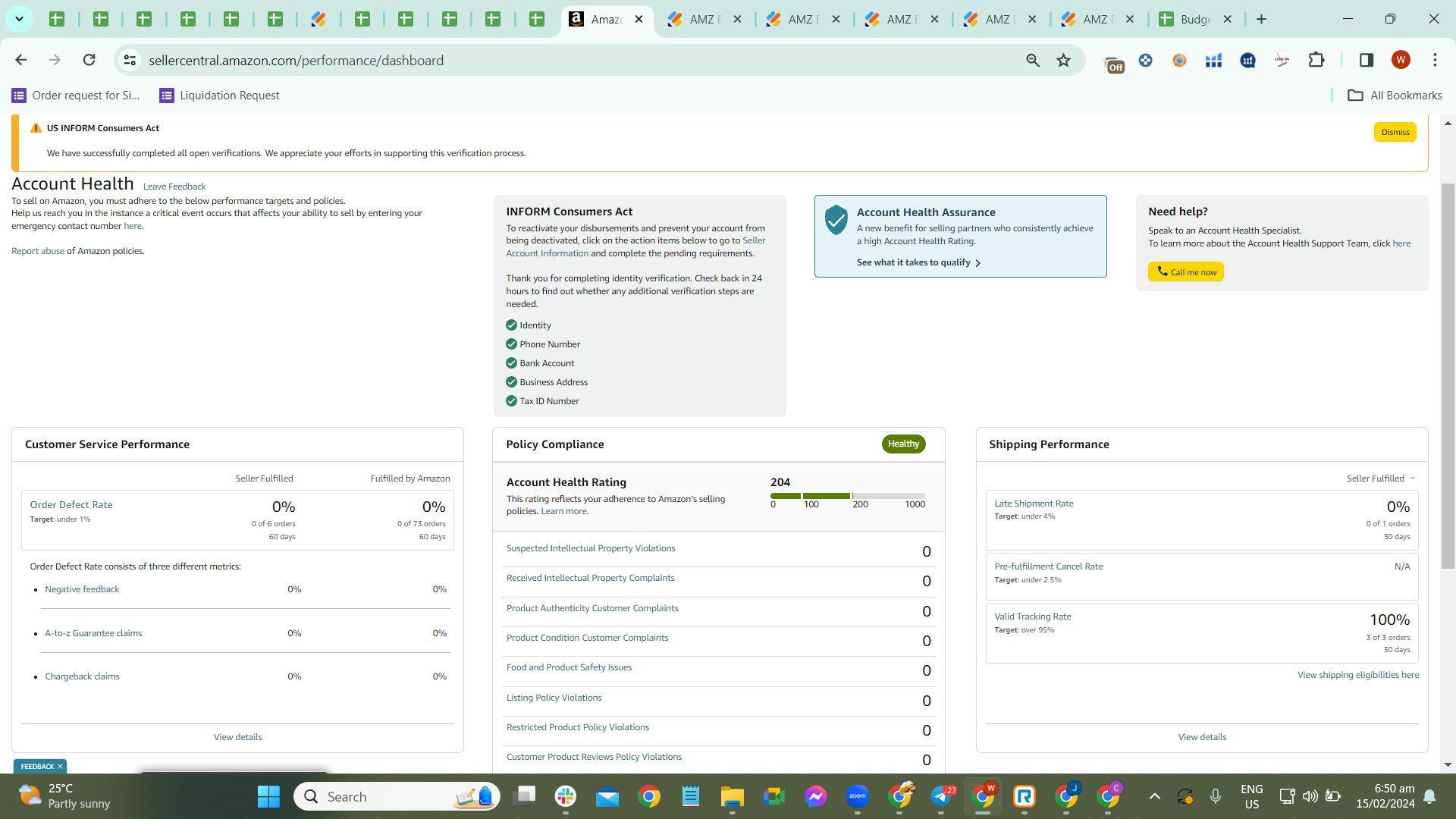
Task: Click the Tax ID Number verified checkmark
Action: pos(511,401)
